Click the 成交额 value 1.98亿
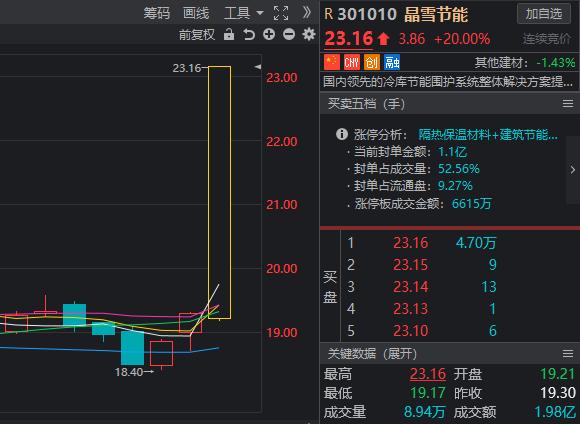580x424 pixels. pyautogui.click(x=555, y=412)
